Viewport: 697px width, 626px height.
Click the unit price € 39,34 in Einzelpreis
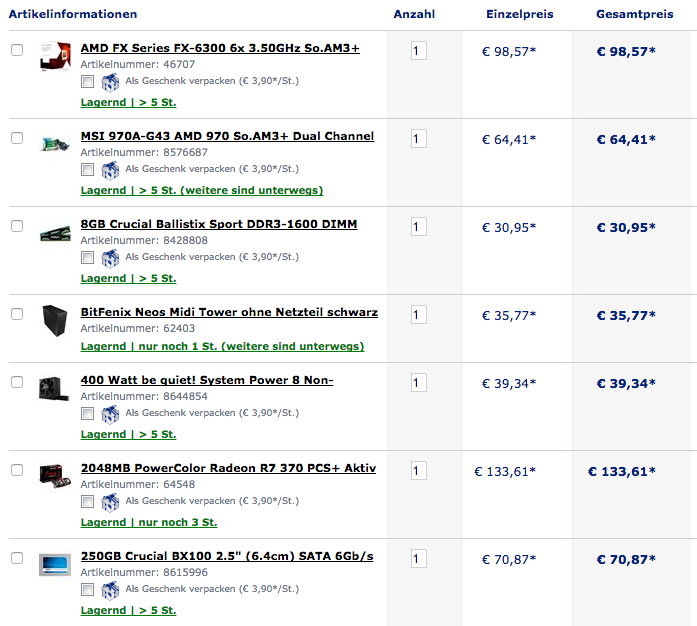pyautogui.click(x=509, y=384)
